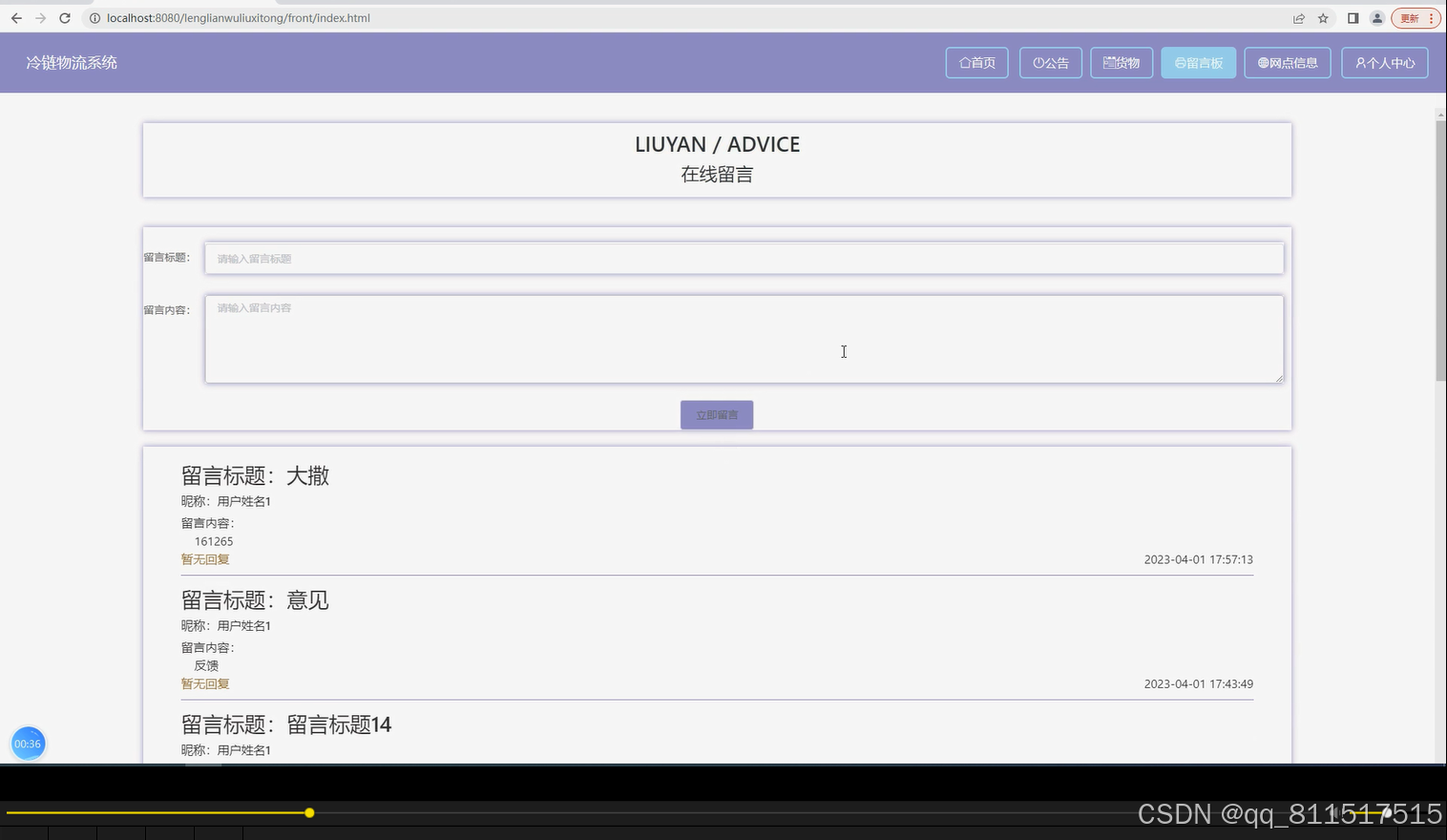Click the browser profile avatar icon
The height and width of the screenshot is (840, 1447).
point(1375,17)
